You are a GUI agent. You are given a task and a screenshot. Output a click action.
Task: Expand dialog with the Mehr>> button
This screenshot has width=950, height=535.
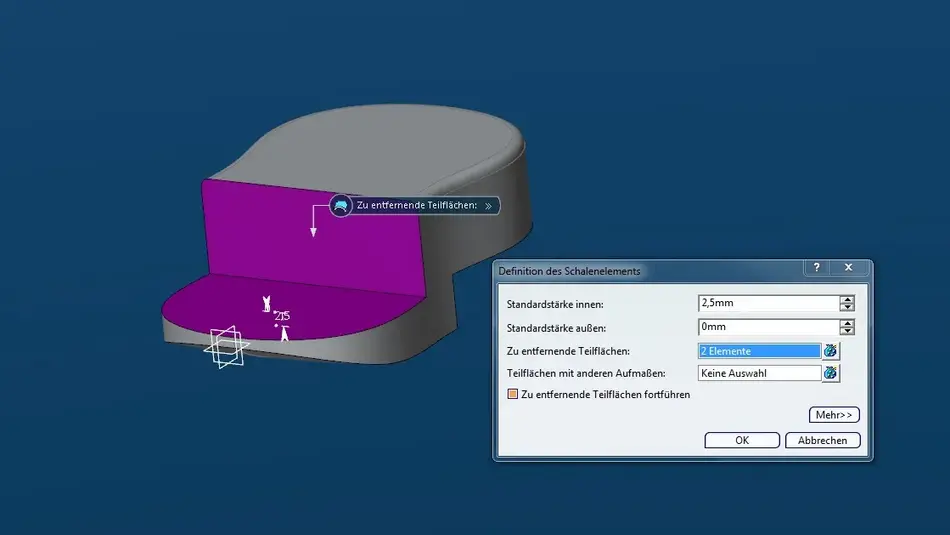(x=834, y=415)
